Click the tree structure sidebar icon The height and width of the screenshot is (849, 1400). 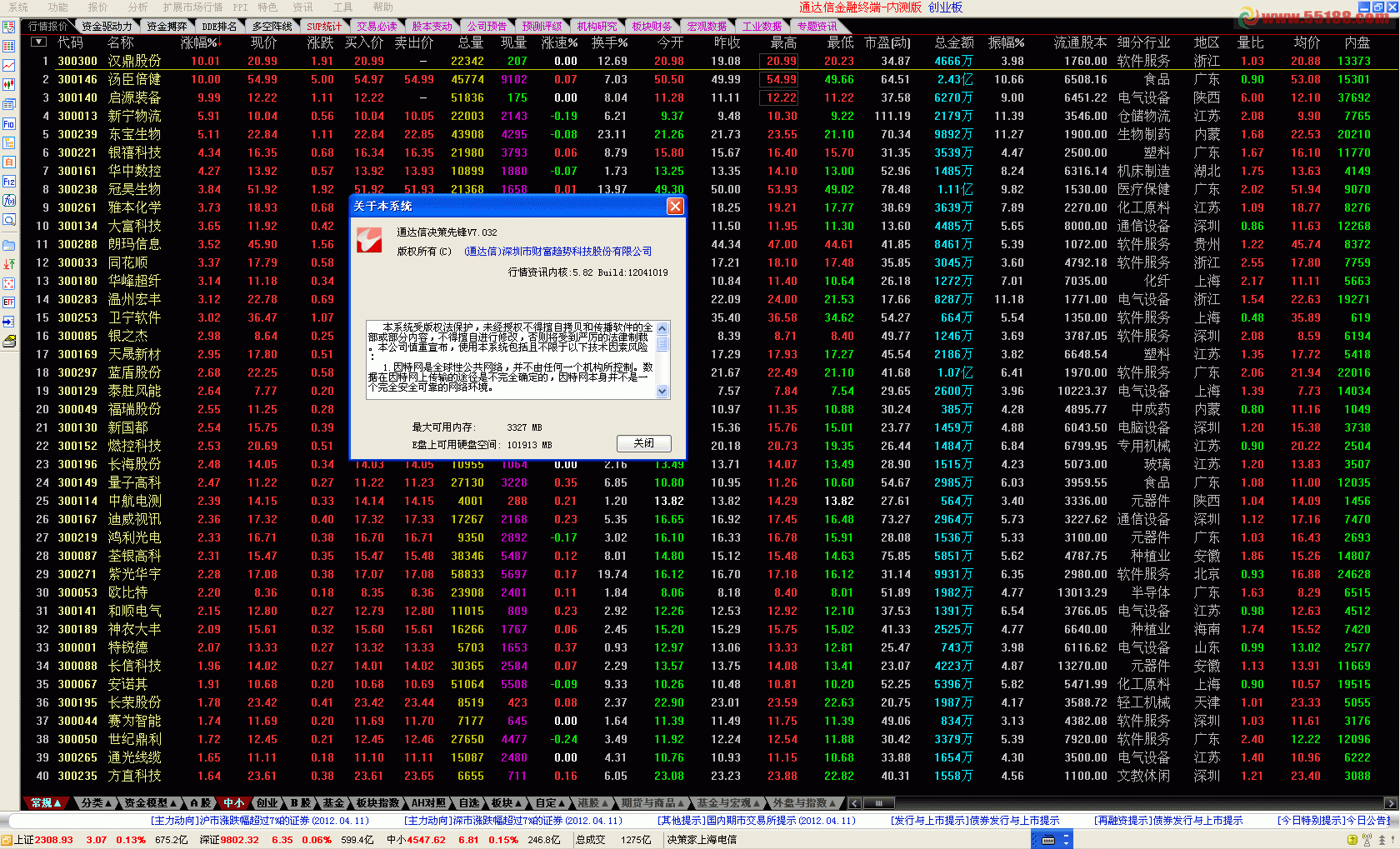(9, 142)
